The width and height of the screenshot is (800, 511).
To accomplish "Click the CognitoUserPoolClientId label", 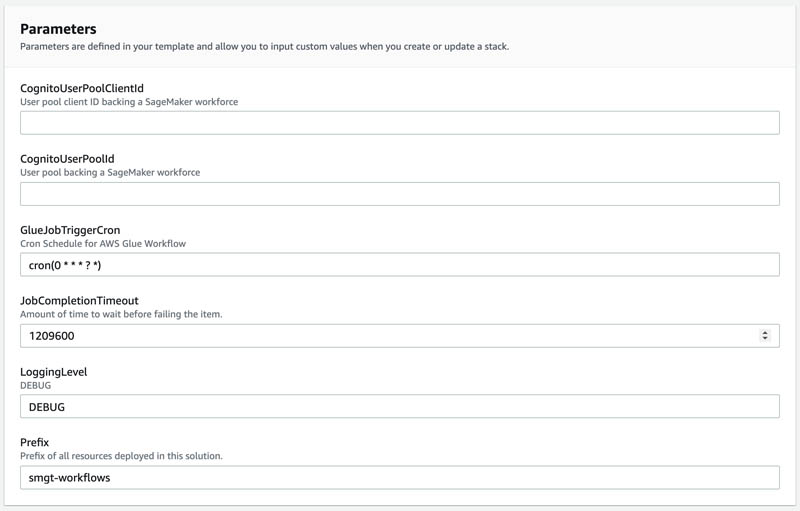I will [x=82, y=88].
